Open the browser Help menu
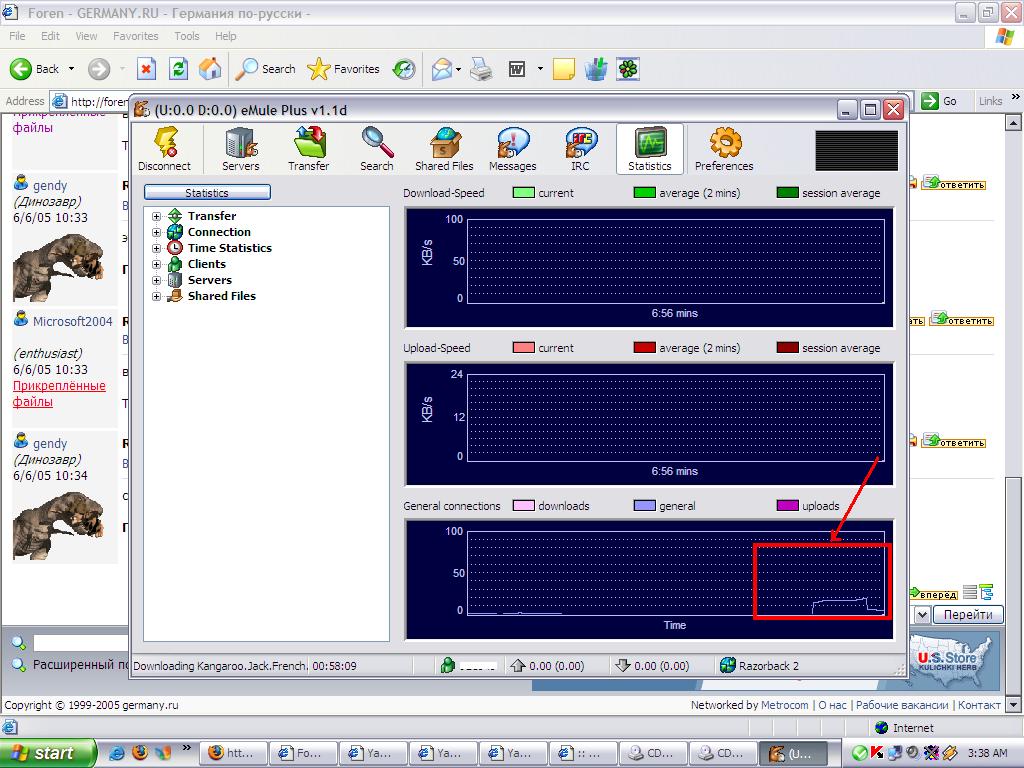 tap(225, 36)
